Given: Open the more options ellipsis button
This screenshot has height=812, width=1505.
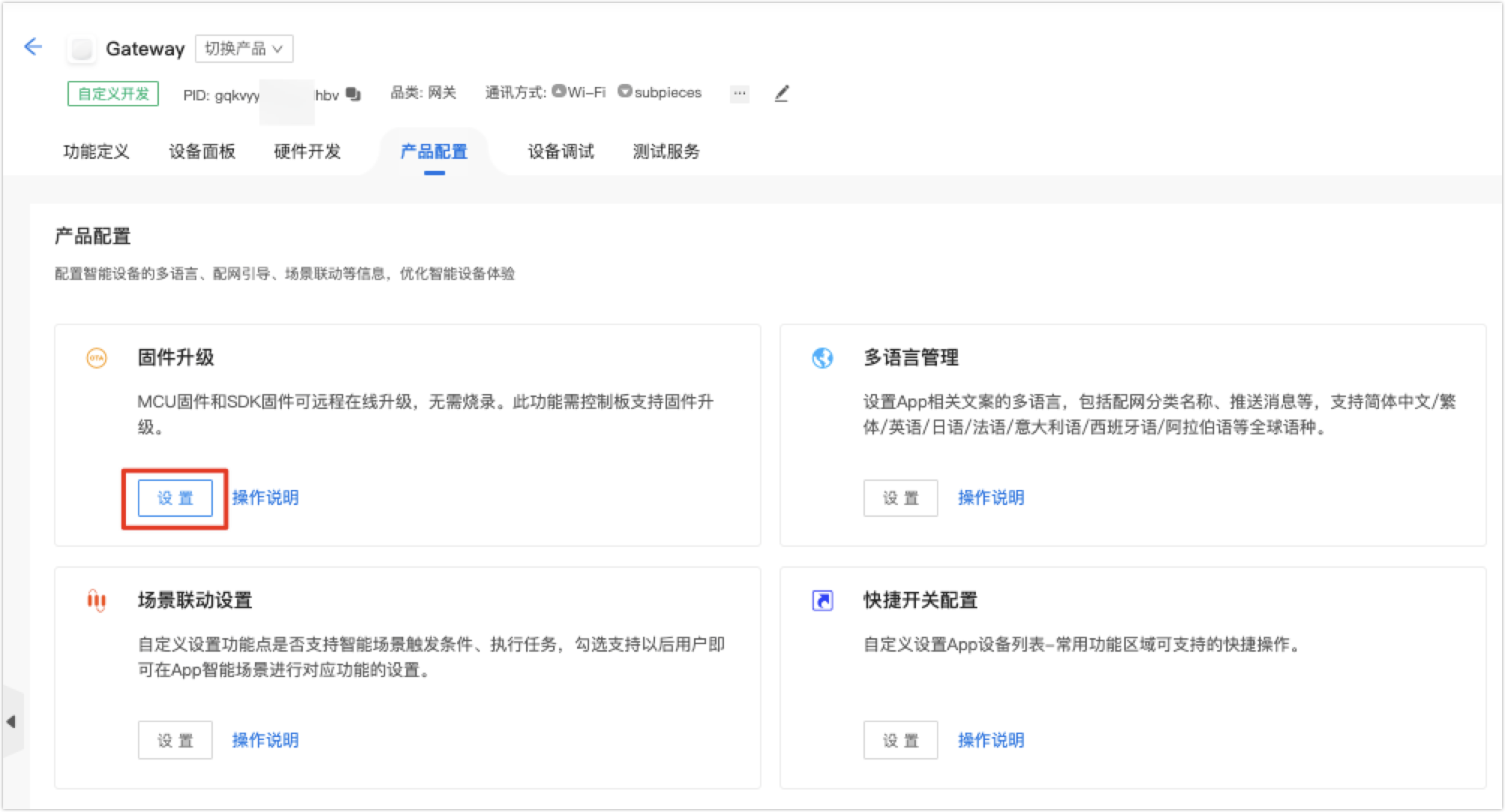Looking at the screenshot, I should 740,94.
